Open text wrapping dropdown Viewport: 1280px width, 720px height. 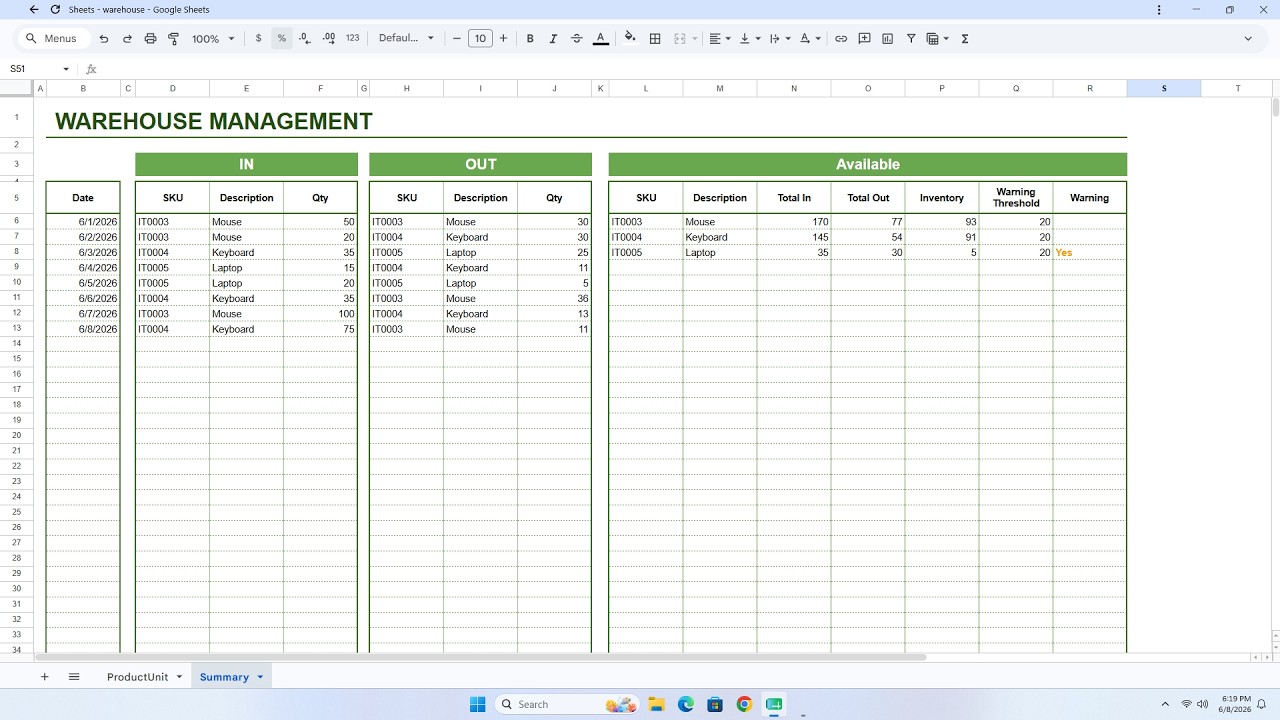click(780, 38)
